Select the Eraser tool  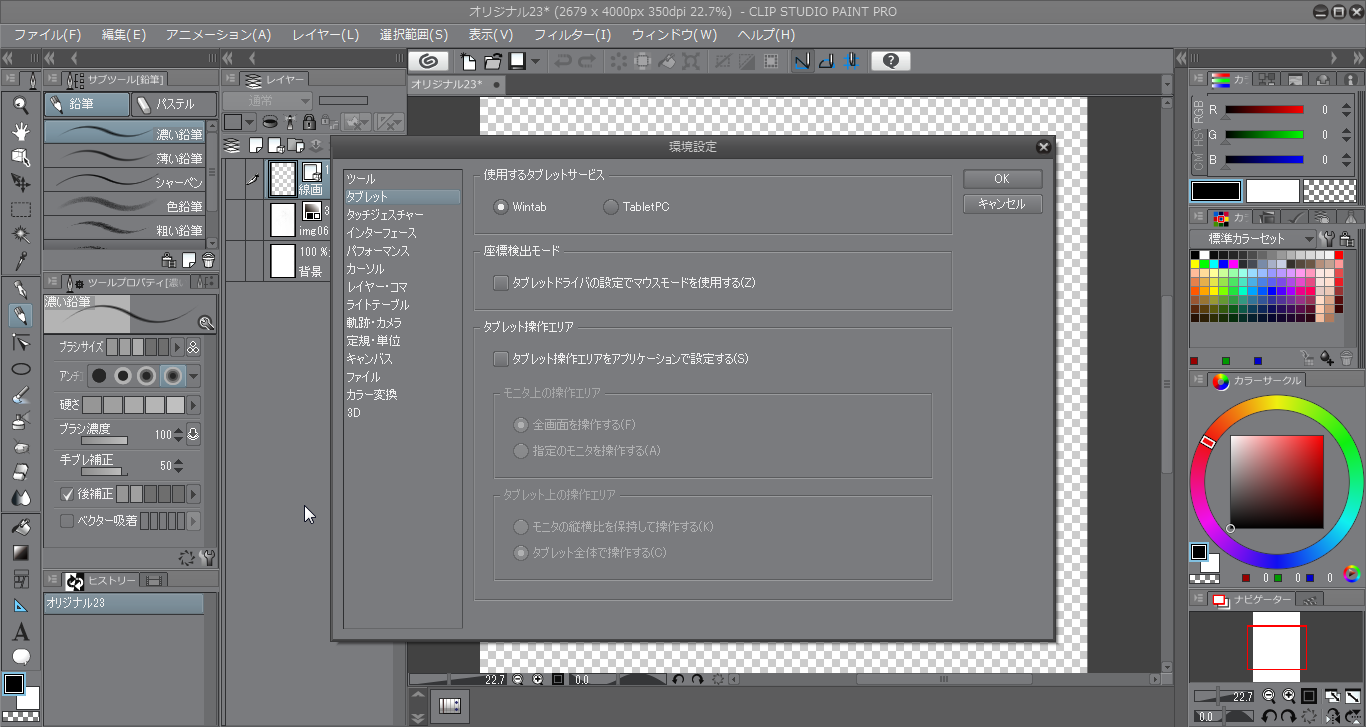pyautogui.click(x=20, y=471)
